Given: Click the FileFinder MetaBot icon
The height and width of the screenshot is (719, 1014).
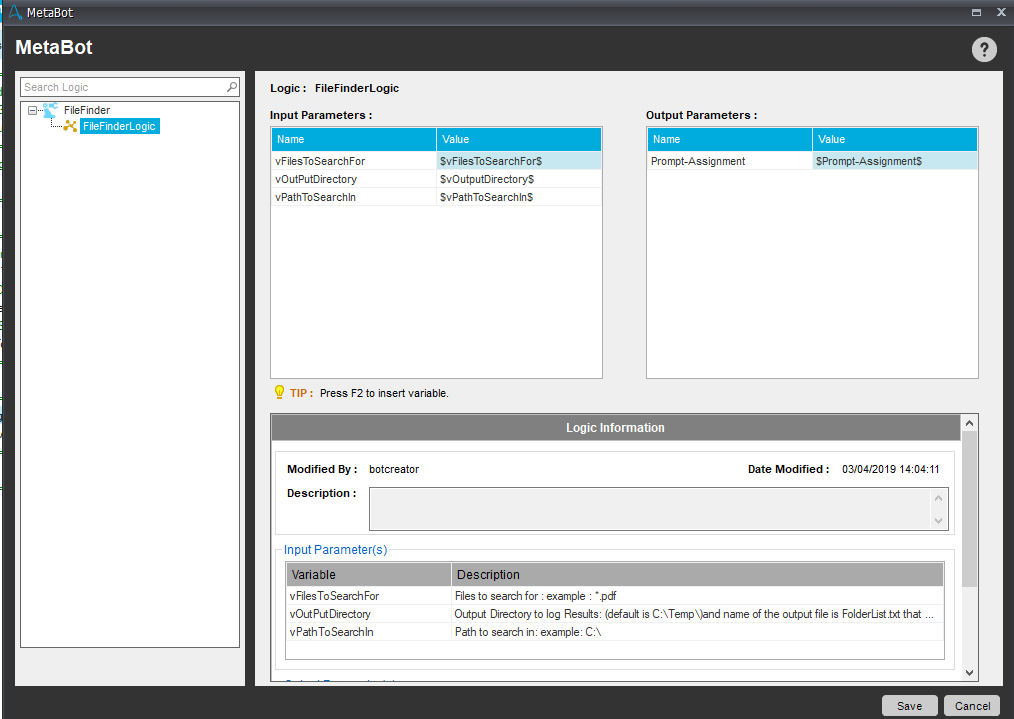Looking at the screenshot, I should coord(50,110).
